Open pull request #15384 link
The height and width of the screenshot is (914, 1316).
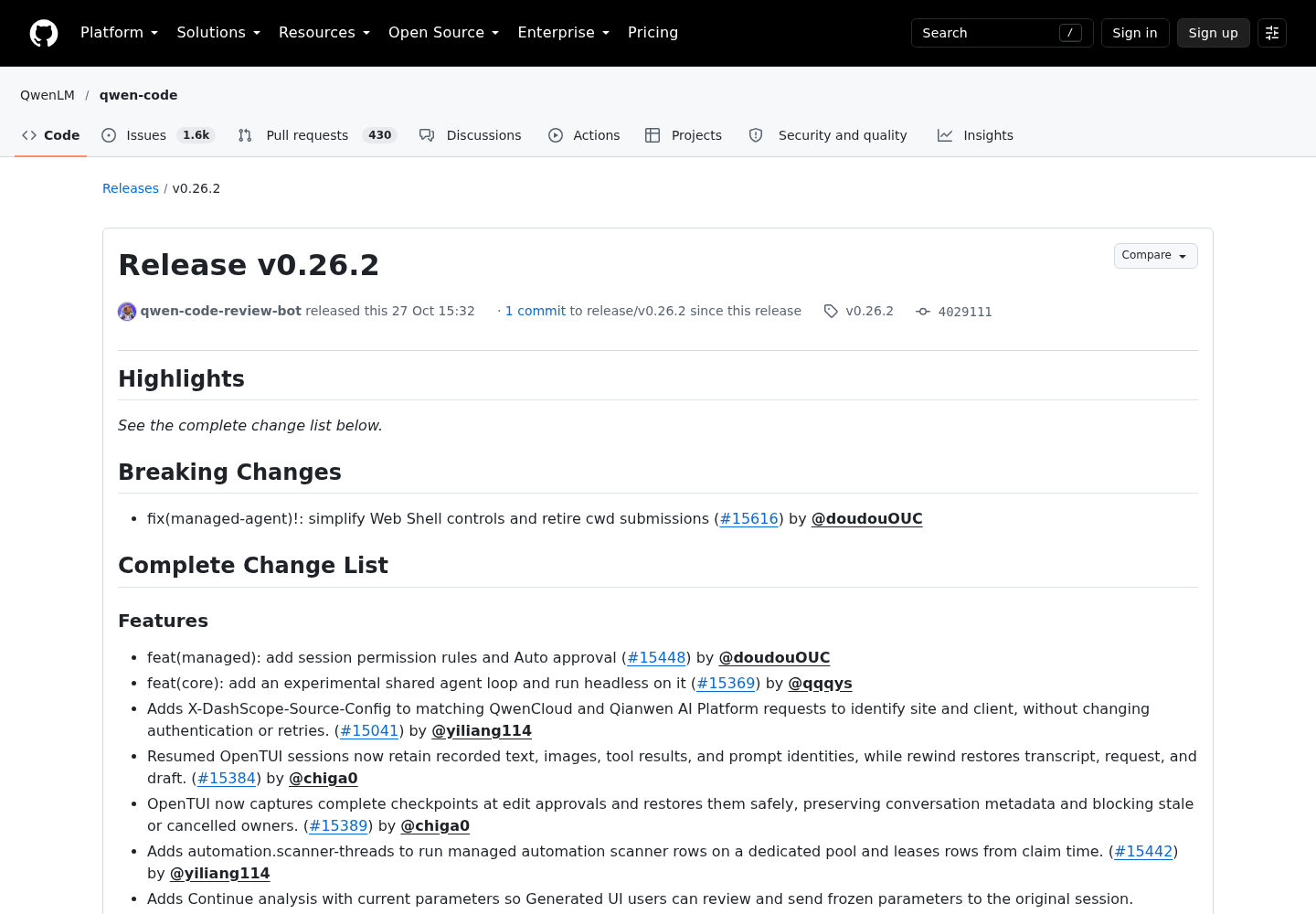(227, 778)
